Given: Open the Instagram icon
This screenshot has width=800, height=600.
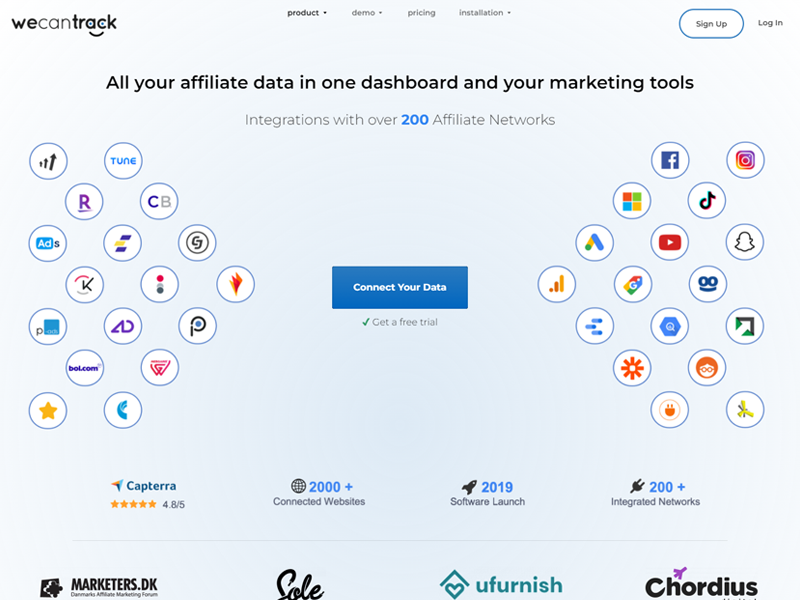Looking at the screenshot, I should 745,160.
